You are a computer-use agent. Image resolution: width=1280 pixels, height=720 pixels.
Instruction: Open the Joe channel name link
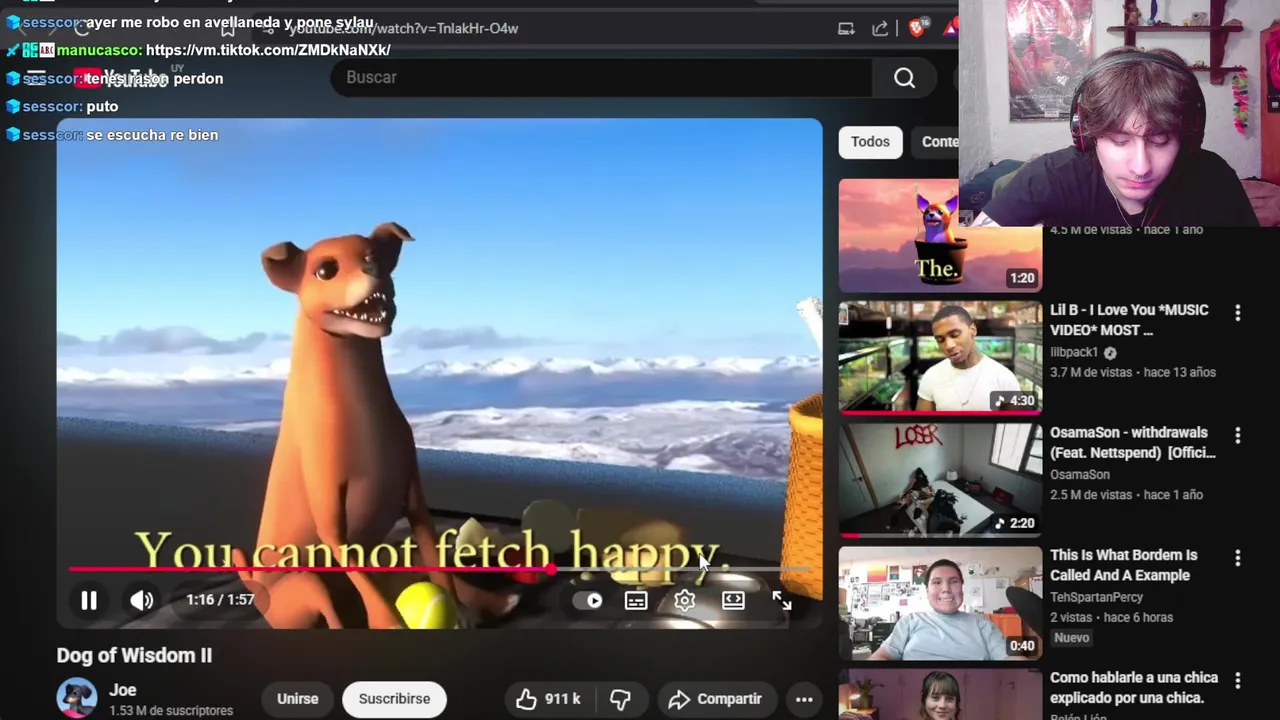(123, 690)
